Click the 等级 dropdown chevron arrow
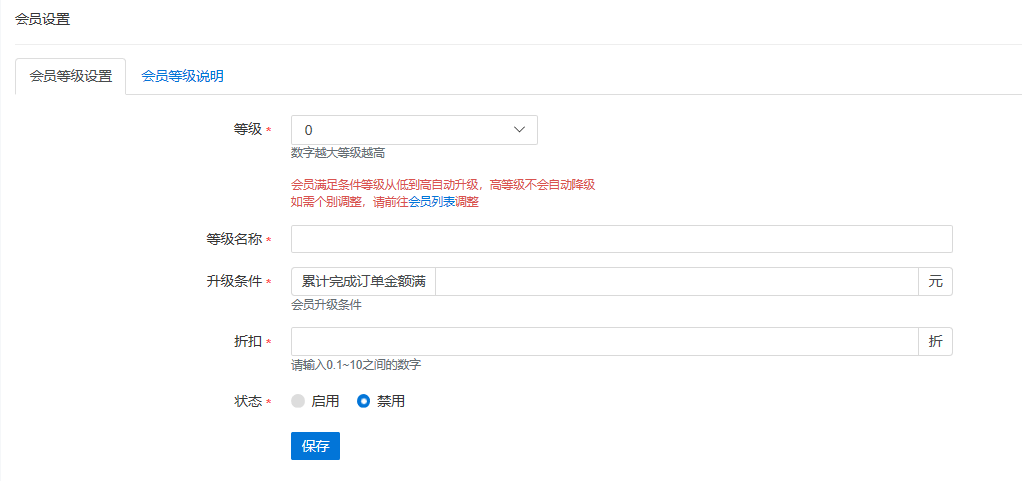 [x=519, y=130]
